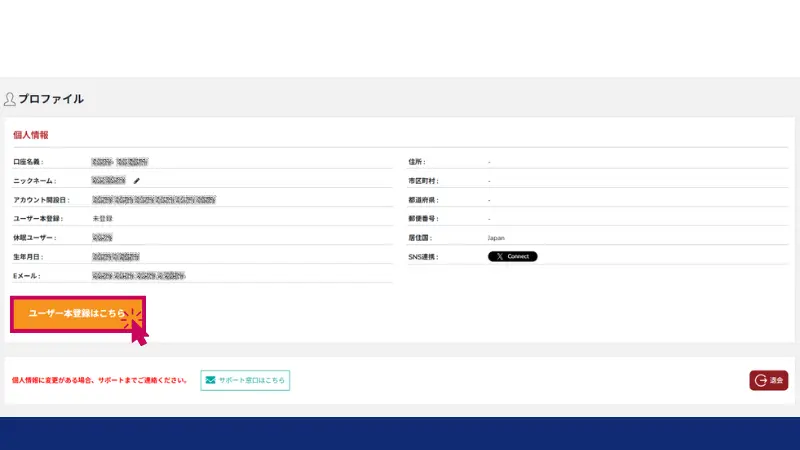The image size is (800, 450).
Task: Click the SNS連携 field label
Action: (x=423, y=257)
